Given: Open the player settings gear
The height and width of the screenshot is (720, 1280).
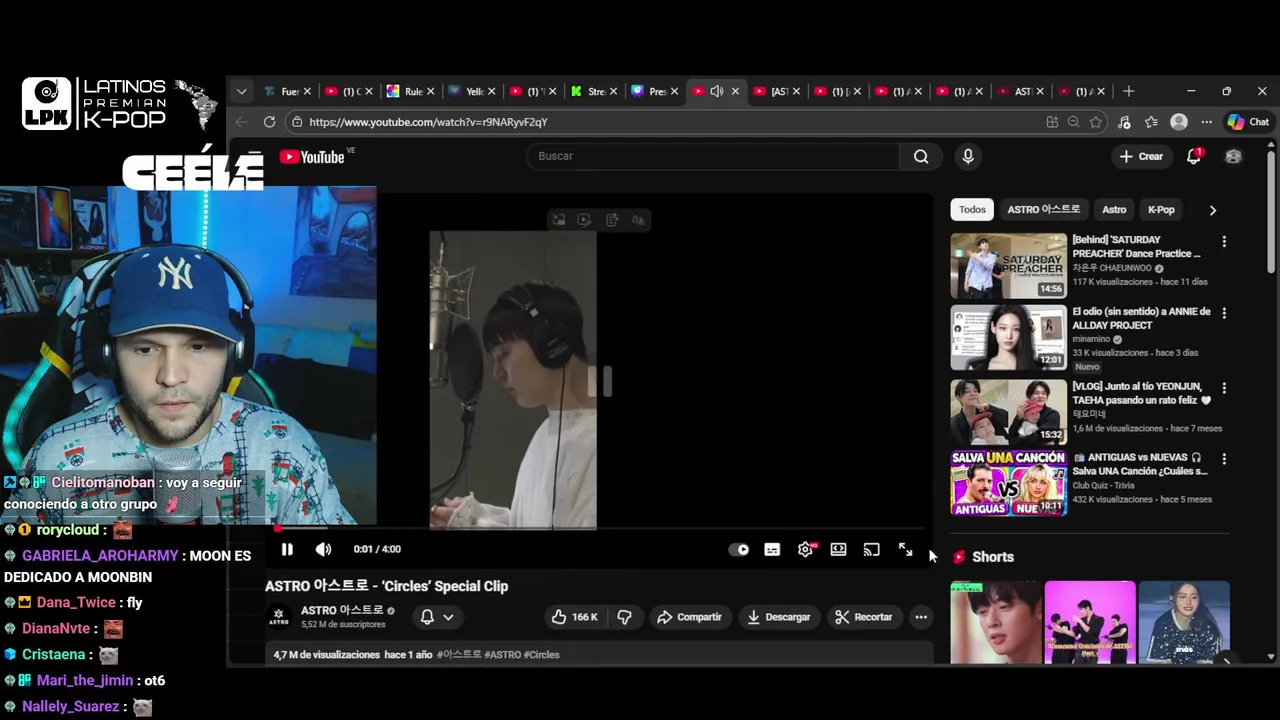Looking at the screenshot, I should [x=805, y=549].
